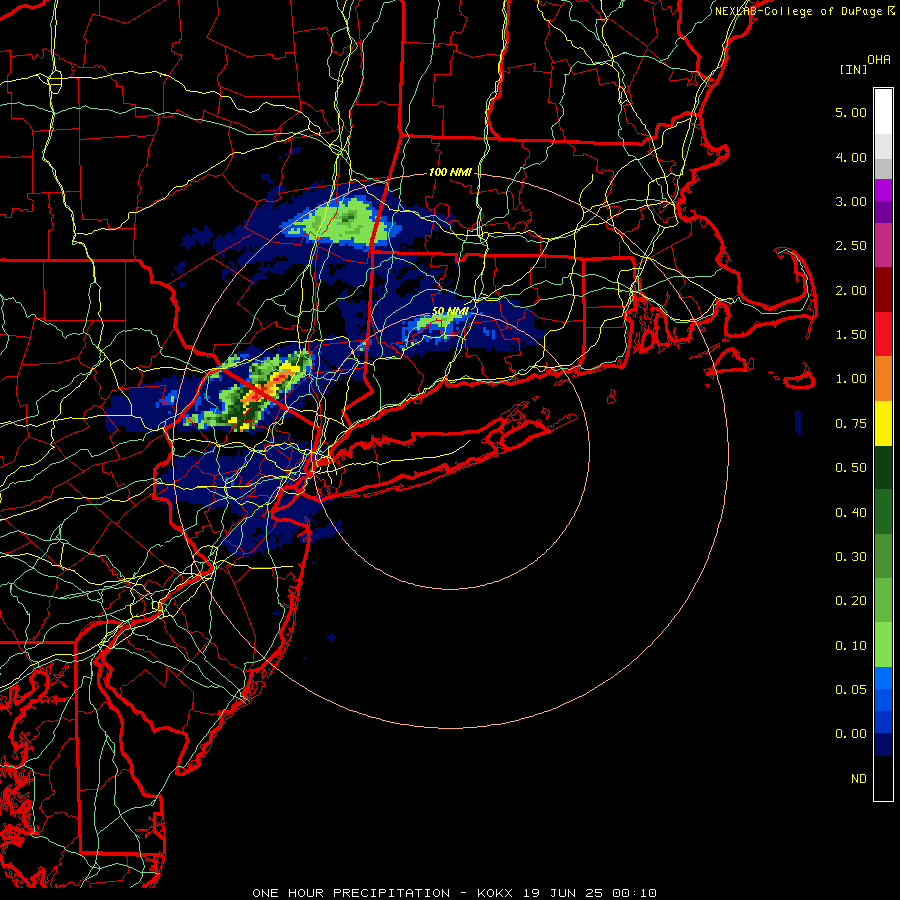
Task: Click the 0.20 legend value
Action: (851, 601)
